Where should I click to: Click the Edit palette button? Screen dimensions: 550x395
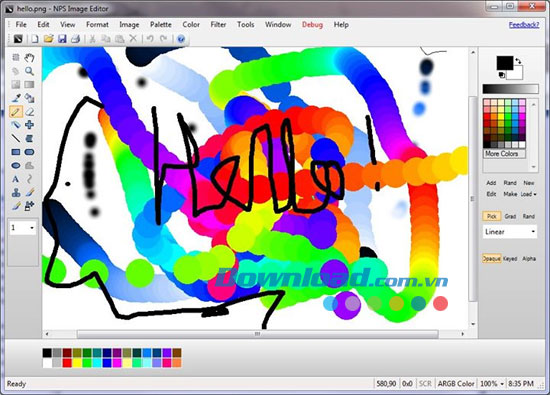click(491, 194)
